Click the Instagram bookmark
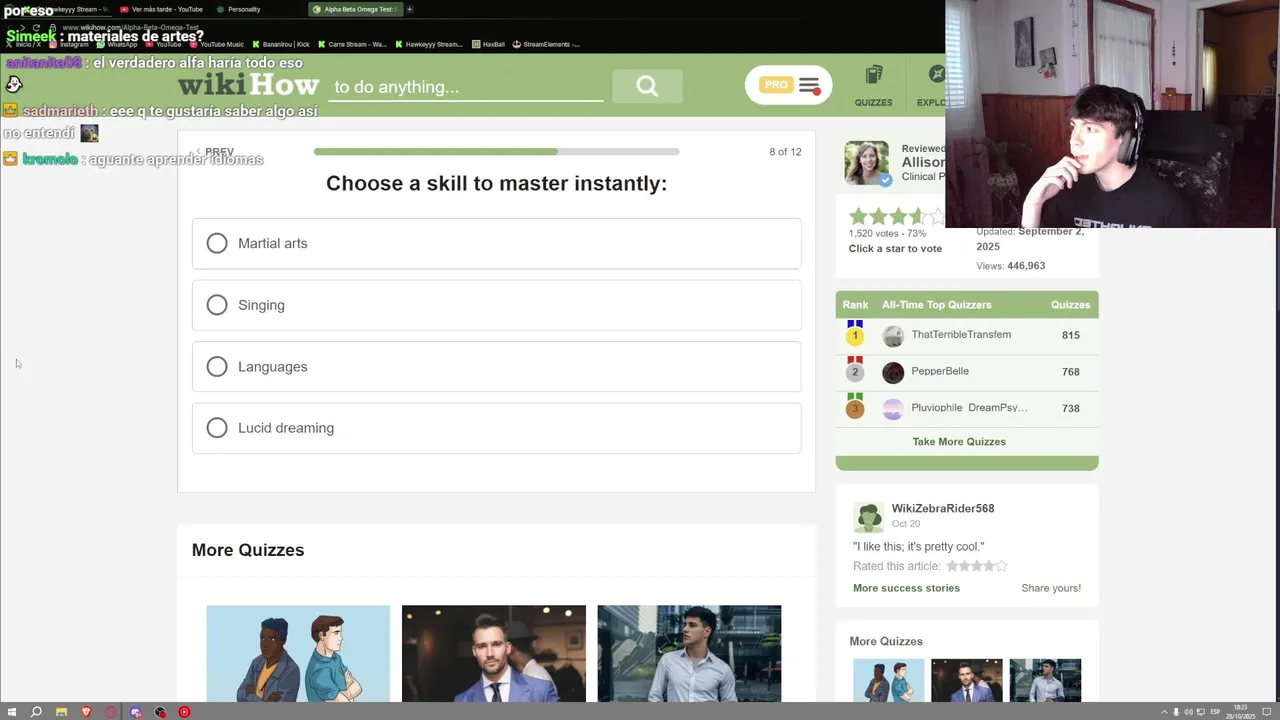 (x=69, y=44)
